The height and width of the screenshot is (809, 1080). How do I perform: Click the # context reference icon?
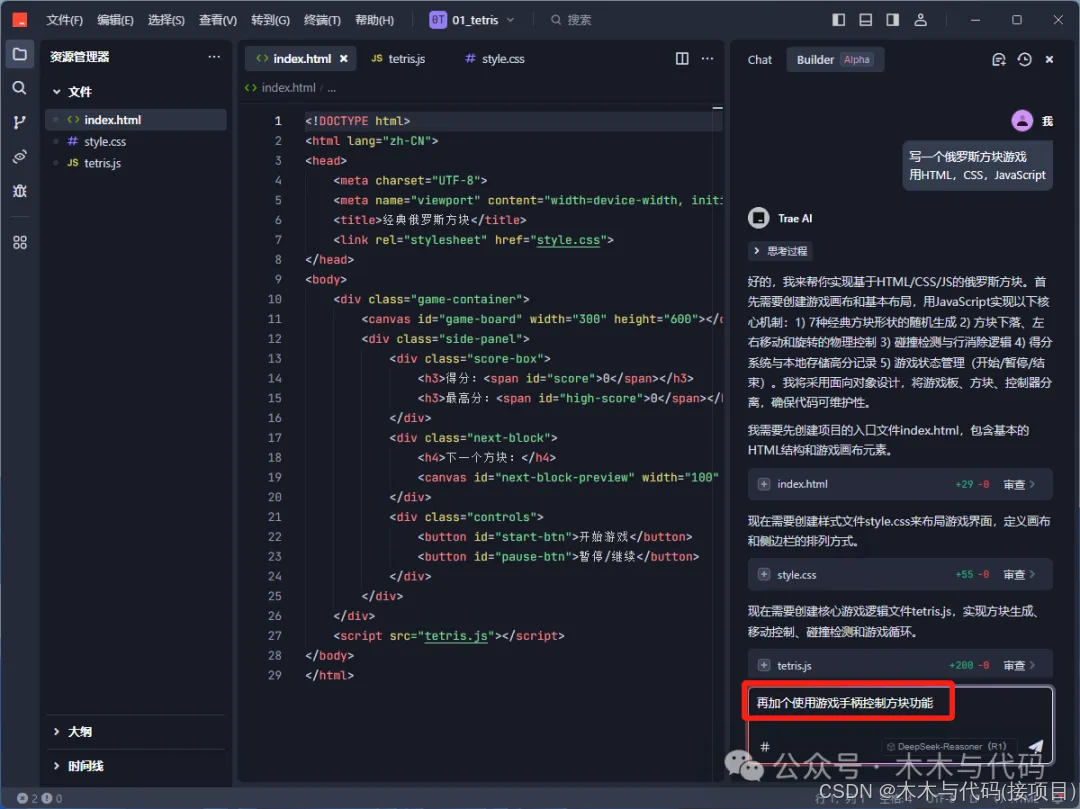tap(765, 746)
